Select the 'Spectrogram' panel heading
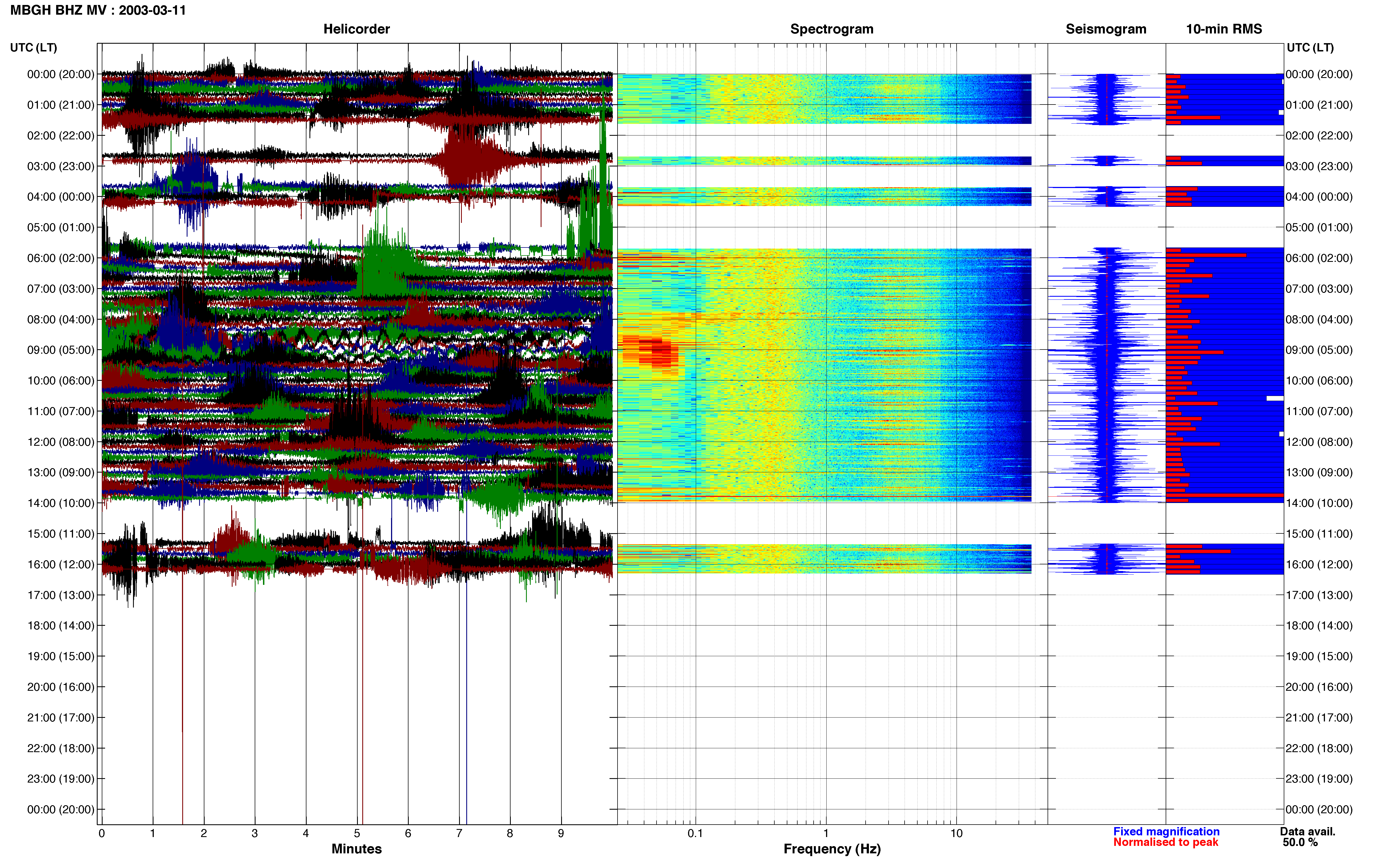 832,29
